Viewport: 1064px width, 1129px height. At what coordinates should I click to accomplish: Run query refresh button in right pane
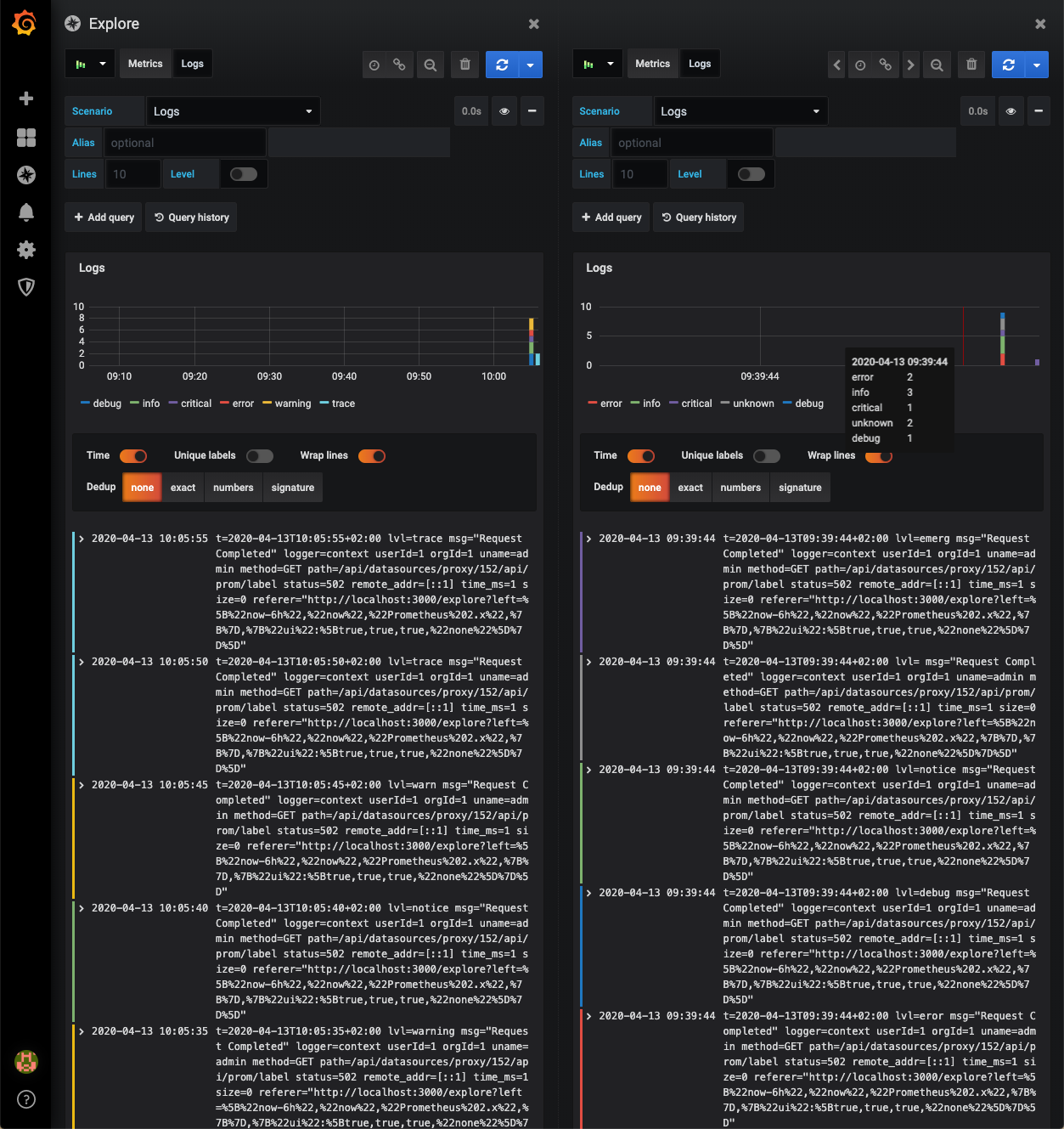click(1008, 65)
